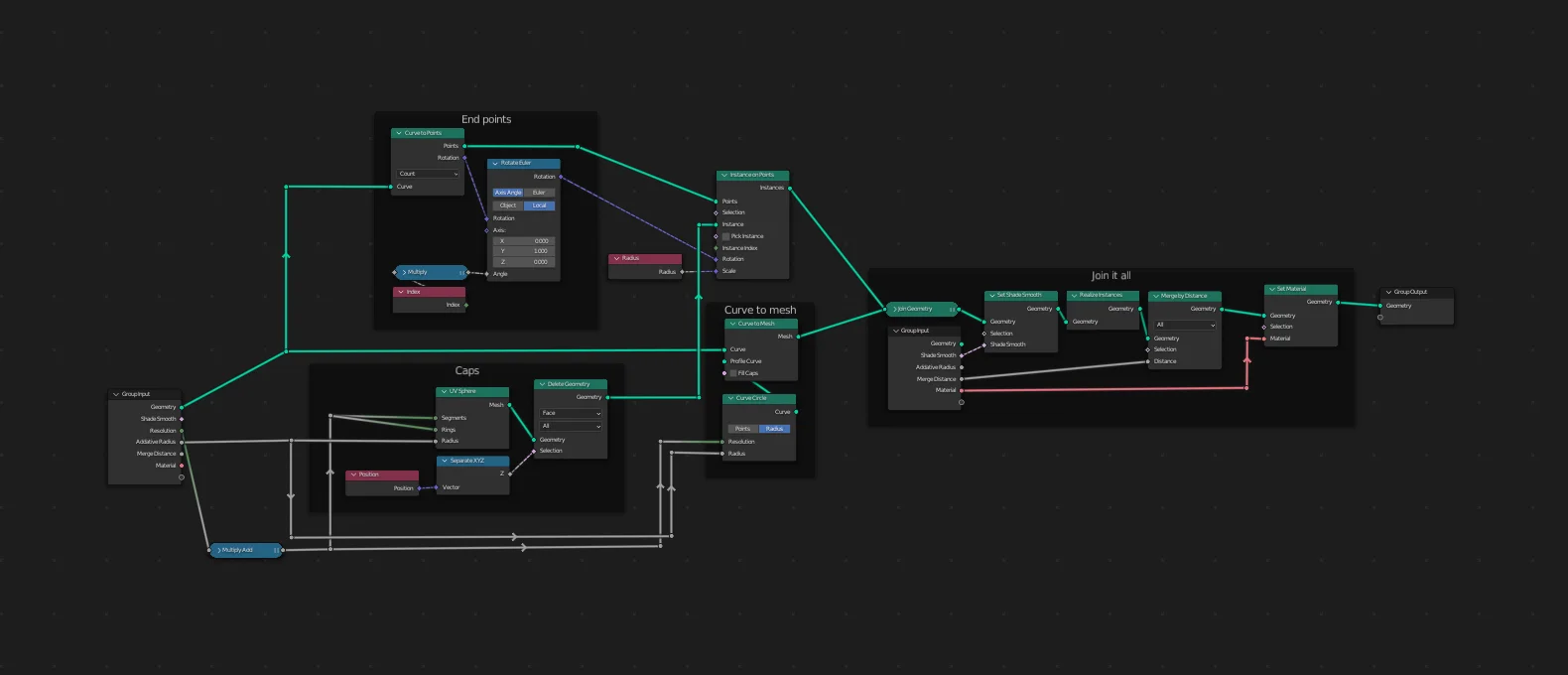Image resolution: width=1568 pixels, height=675 pixels.
Task: Collapse the Rotate Euler node with its chevron
Action: [x=494, y=163]
